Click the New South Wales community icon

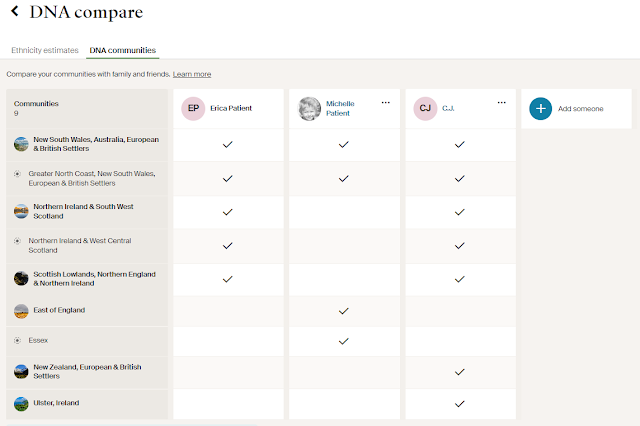point(21,144)
